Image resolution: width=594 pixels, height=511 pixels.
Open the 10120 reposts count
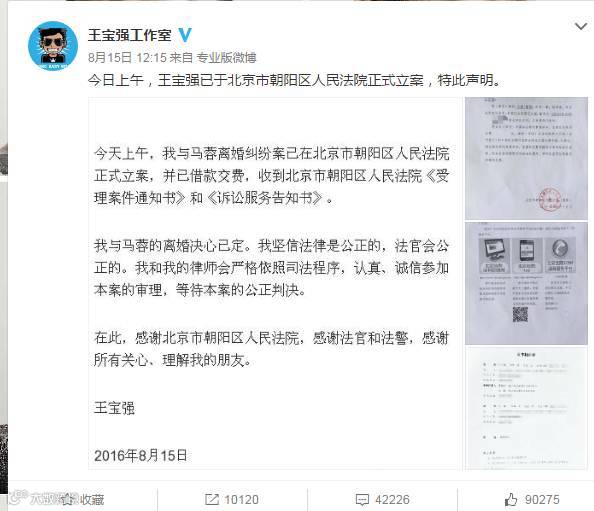[241, 500]
